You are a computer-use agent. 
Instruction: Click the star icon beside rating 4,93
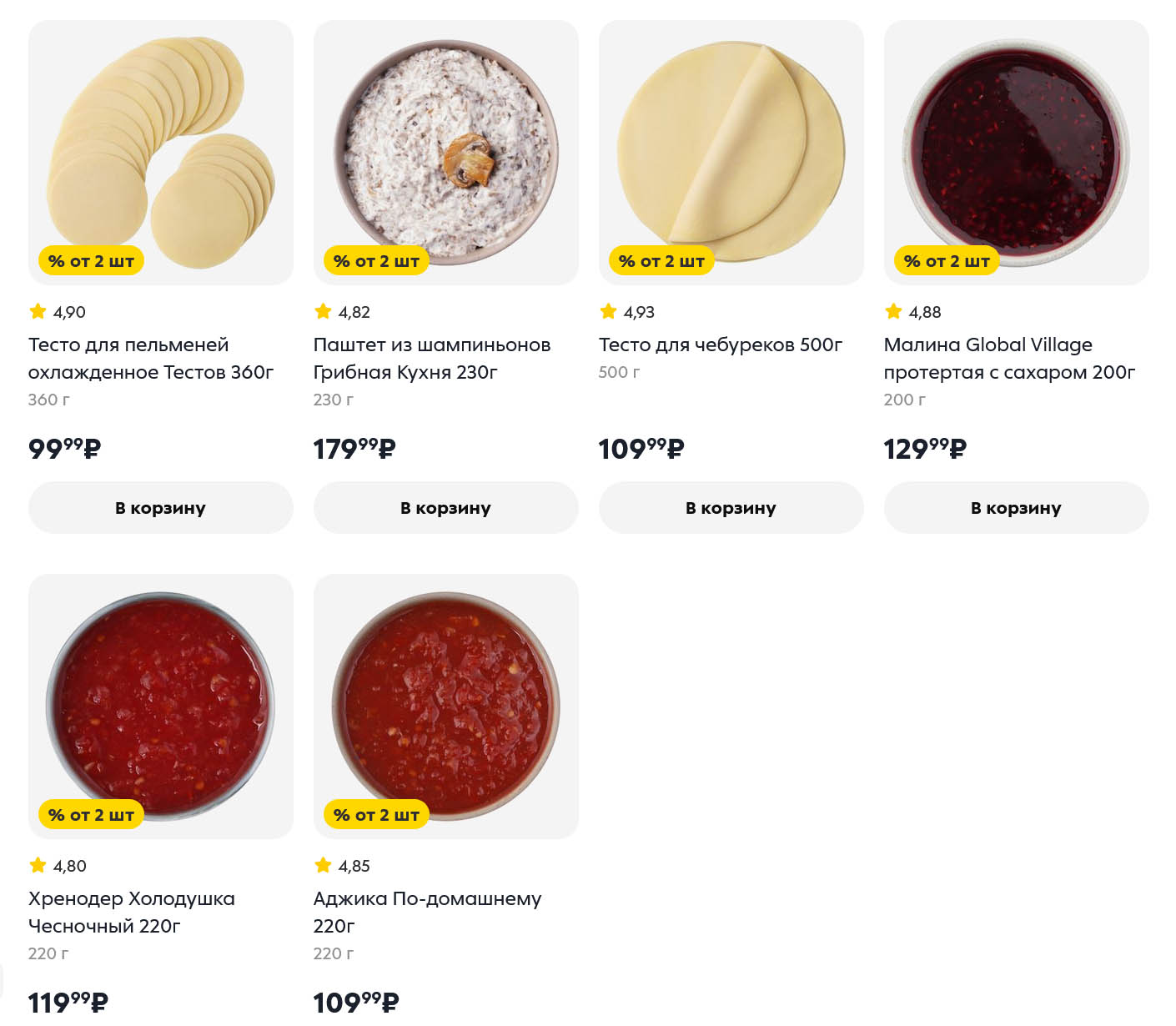click(608, 312)
